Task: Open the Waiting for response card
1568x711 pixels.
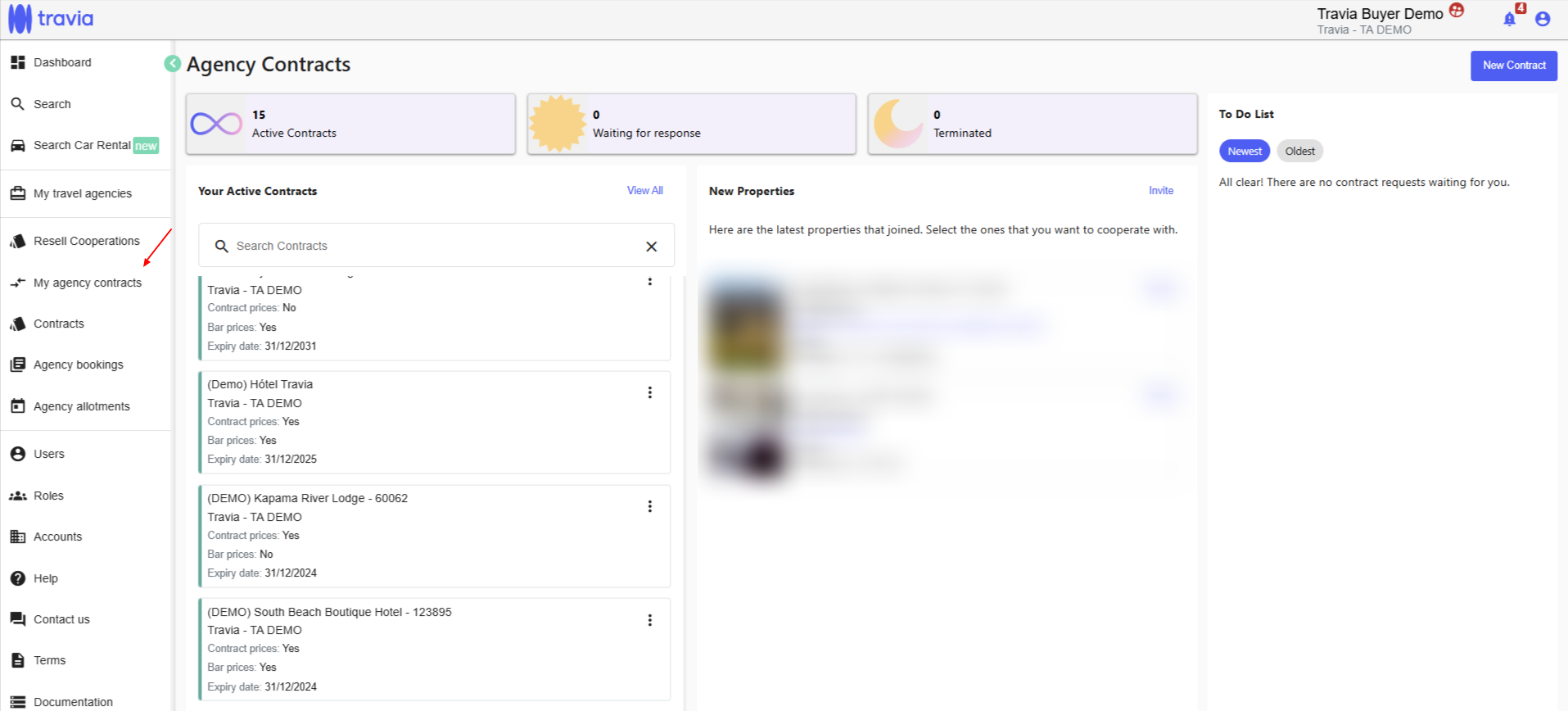Action: (692, 124)
